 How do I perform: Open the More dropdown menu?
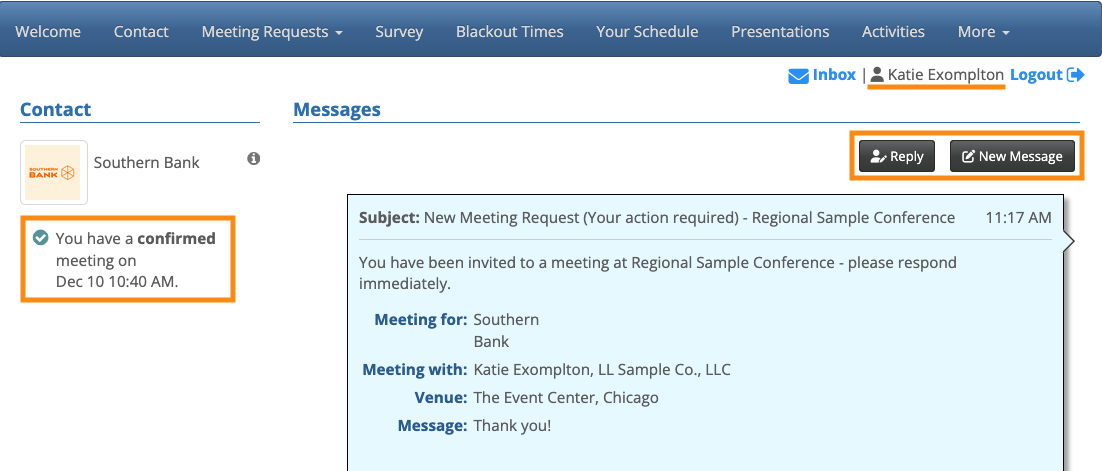coord(983,32)
